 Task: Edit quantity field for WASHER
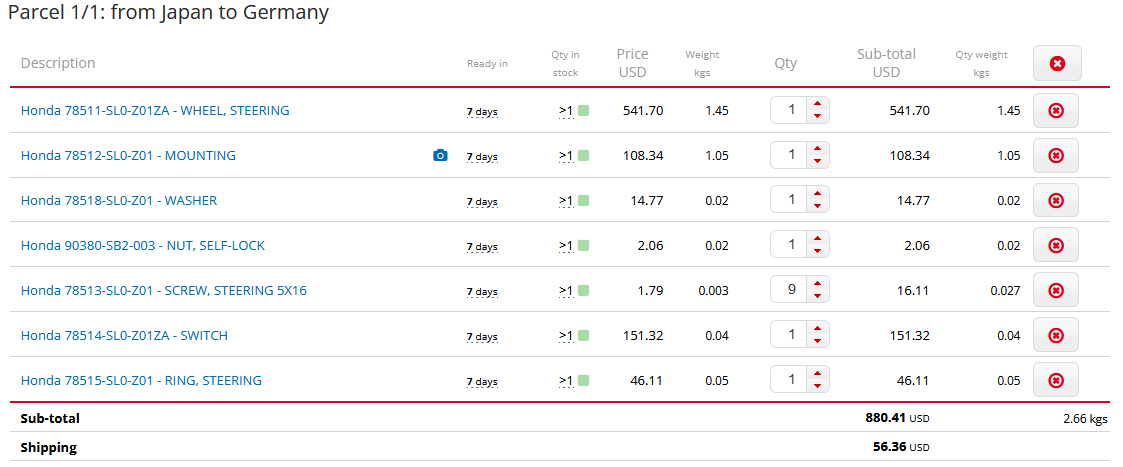(x=789, y=201)
